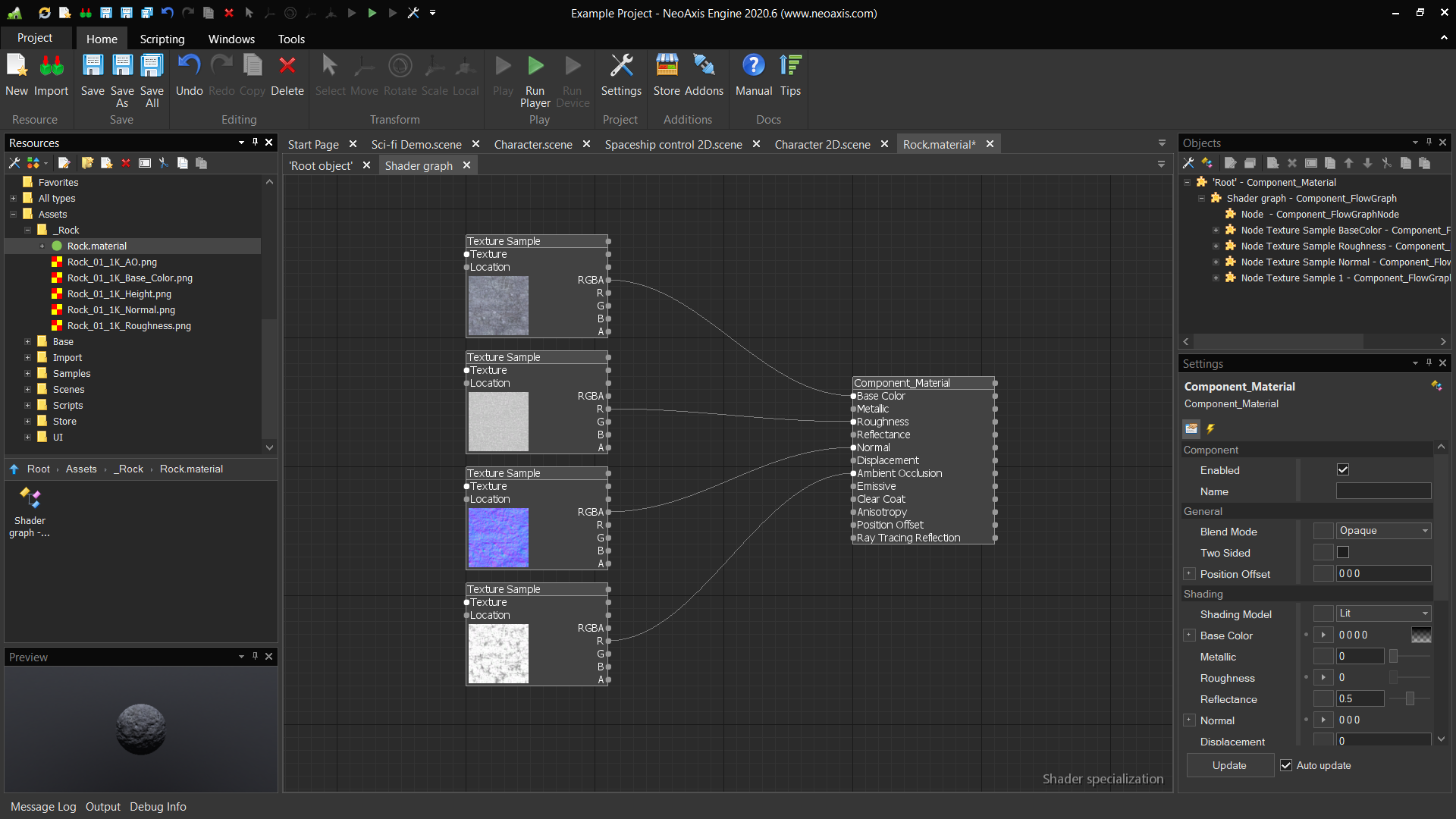Open the Addons icon in ribbon

tap(704, 66)
